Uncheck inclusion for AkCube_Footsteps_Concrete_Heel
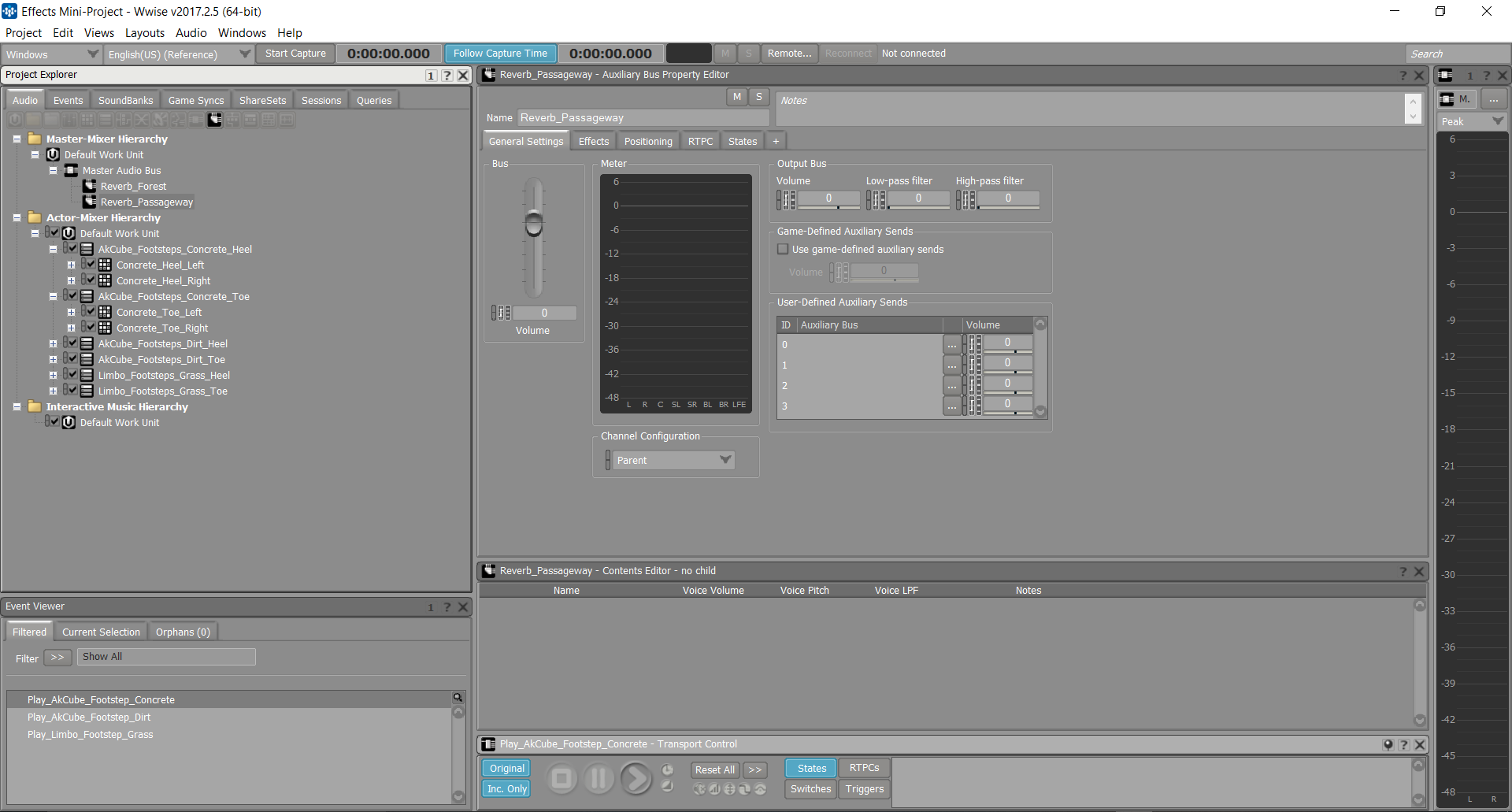1512x812 pixels. coord(72,248)
